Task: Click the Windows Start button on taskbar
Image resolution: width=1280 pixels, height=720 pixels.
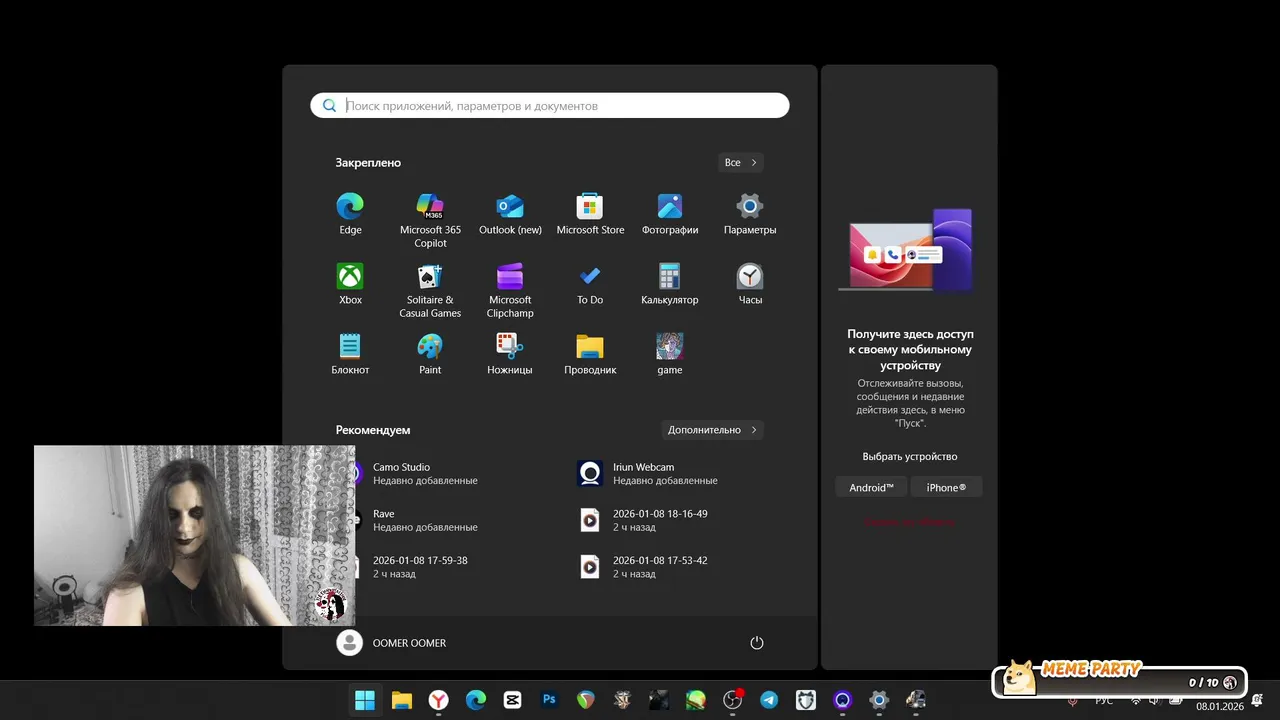Action: (365, 700)
